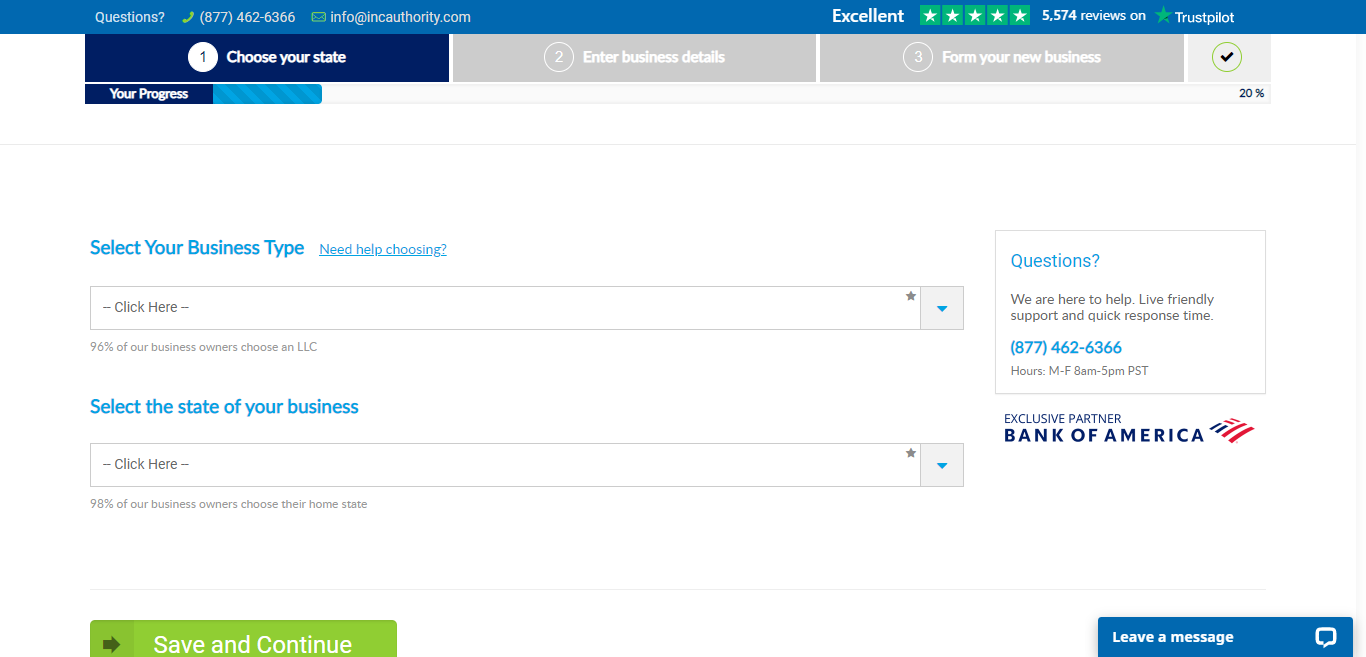The height and width of the screenshot is (657, 1366).
Task: Click the Need help choosing? link
Action: pyautogui.click(x=383, y=249)
